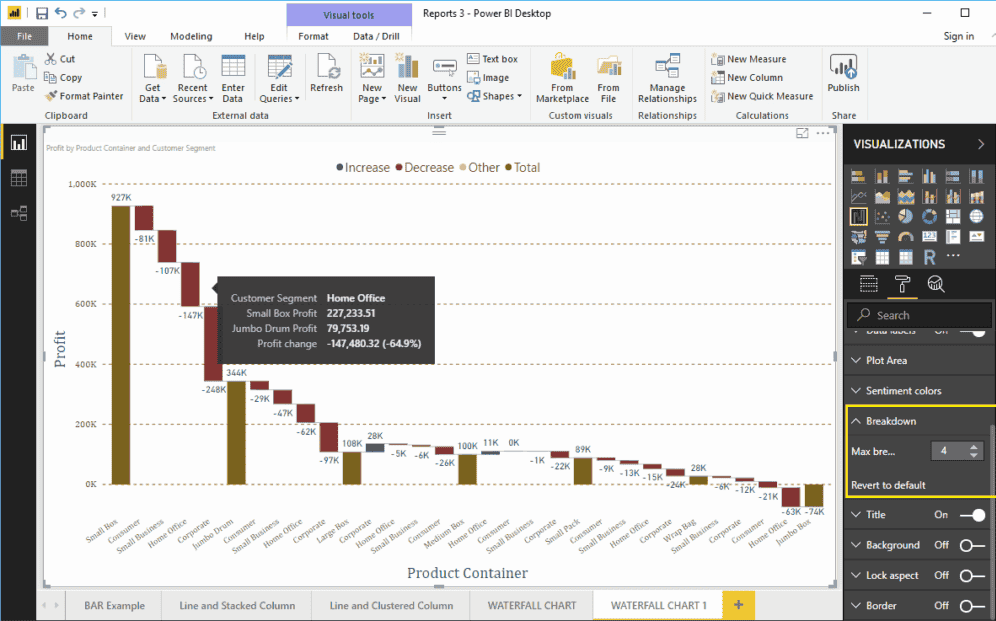Turn off the Title toggle

972,515
